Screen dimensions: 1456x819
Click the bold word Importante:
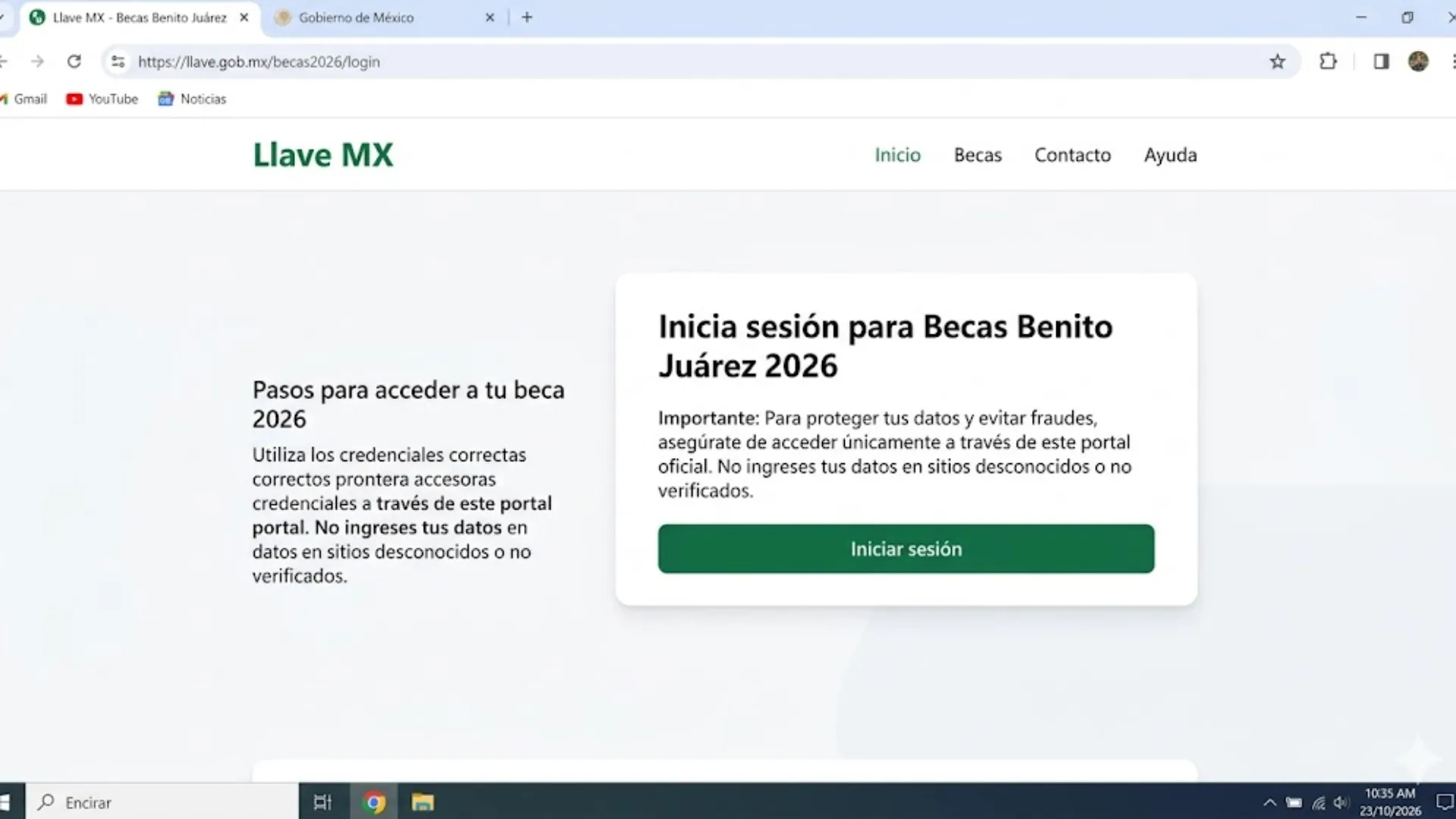[x=708, y=418]
